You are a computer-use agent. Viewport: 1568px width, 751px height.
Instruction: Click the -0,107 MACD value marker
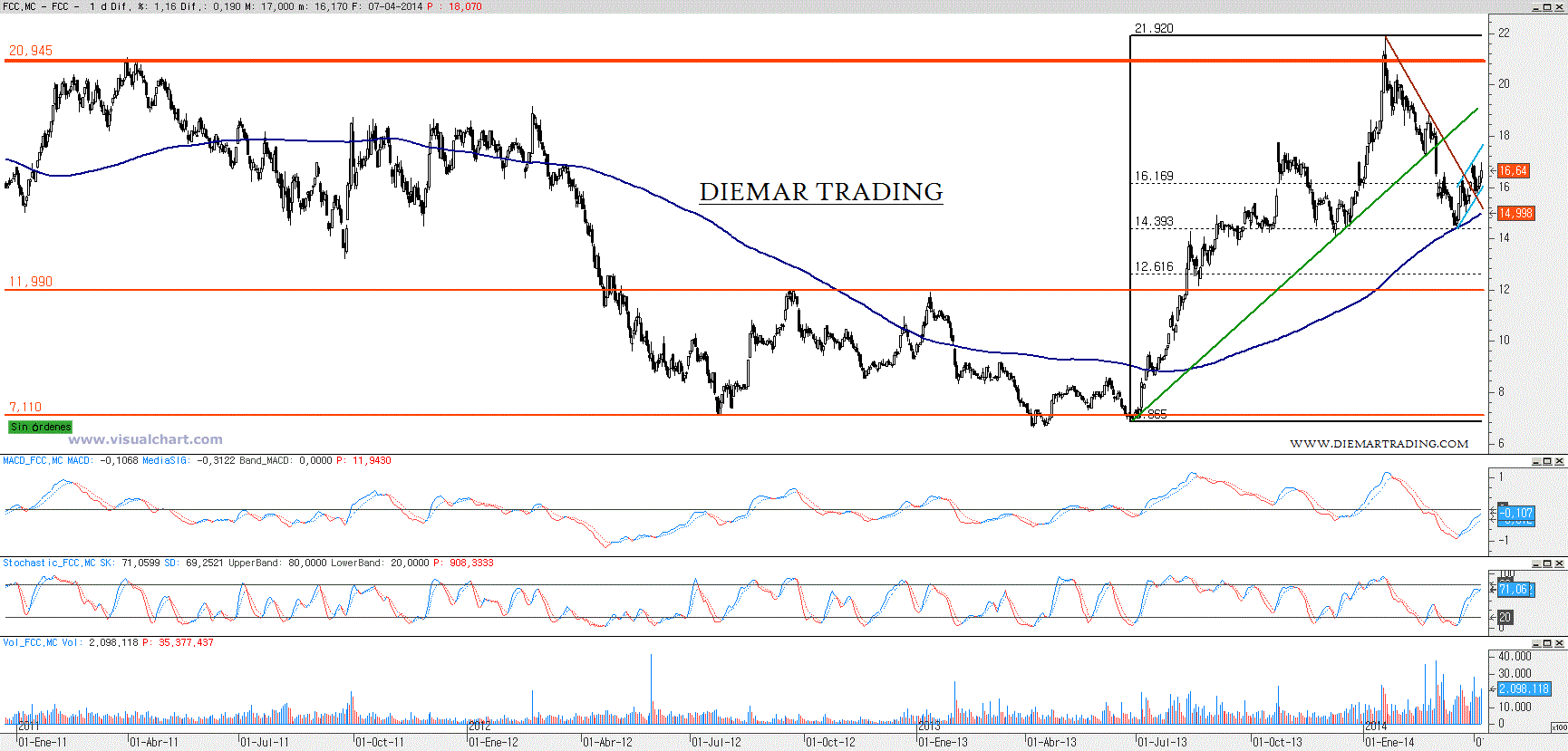tap(1516, 513)
